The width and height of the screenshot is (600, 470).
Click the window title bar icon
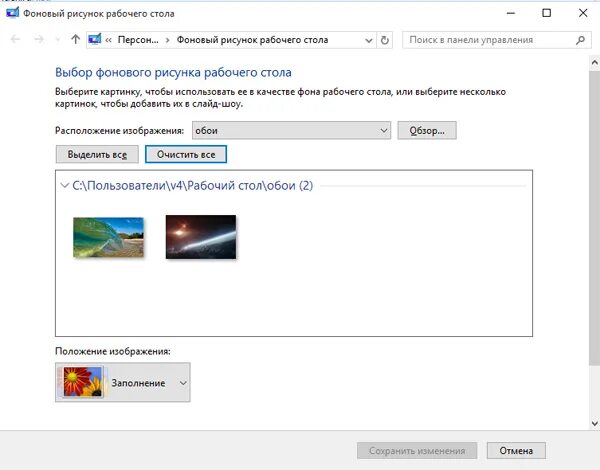[x=12, y=13]
